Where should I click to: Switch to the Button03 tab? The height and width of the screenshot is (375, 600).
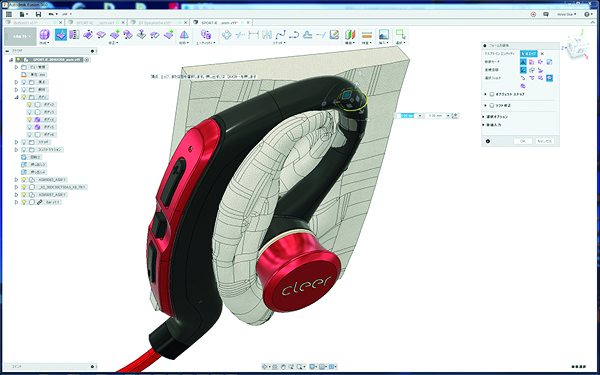(x=25, y=23)
